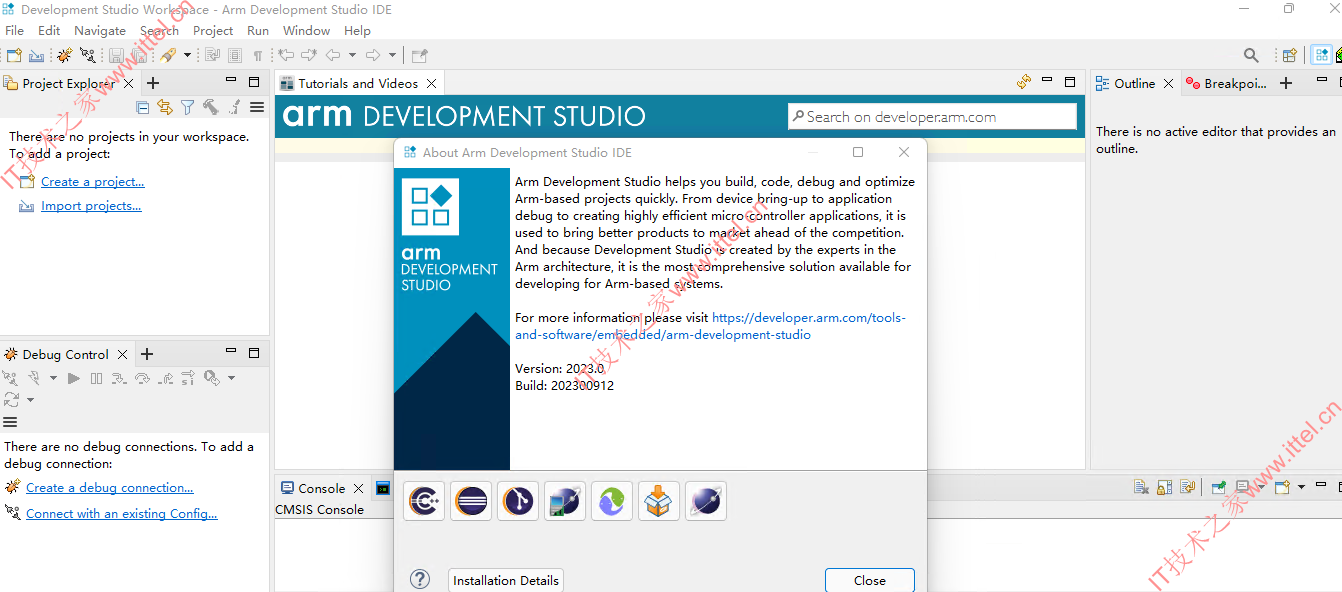
Task: Click the magnifier search icon at top right
Action: tap(1251, 55)
